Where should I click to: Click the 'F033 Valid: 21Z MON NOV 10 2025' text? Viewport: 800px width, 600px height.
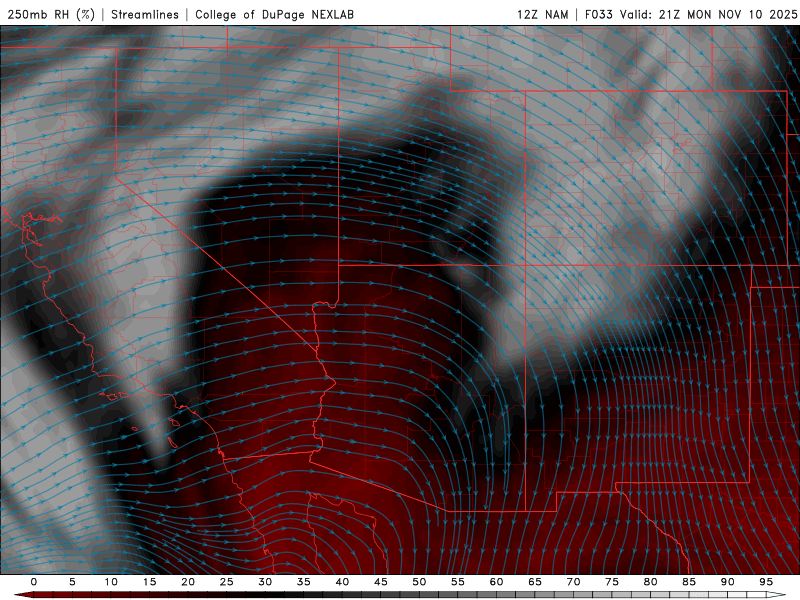691,15
